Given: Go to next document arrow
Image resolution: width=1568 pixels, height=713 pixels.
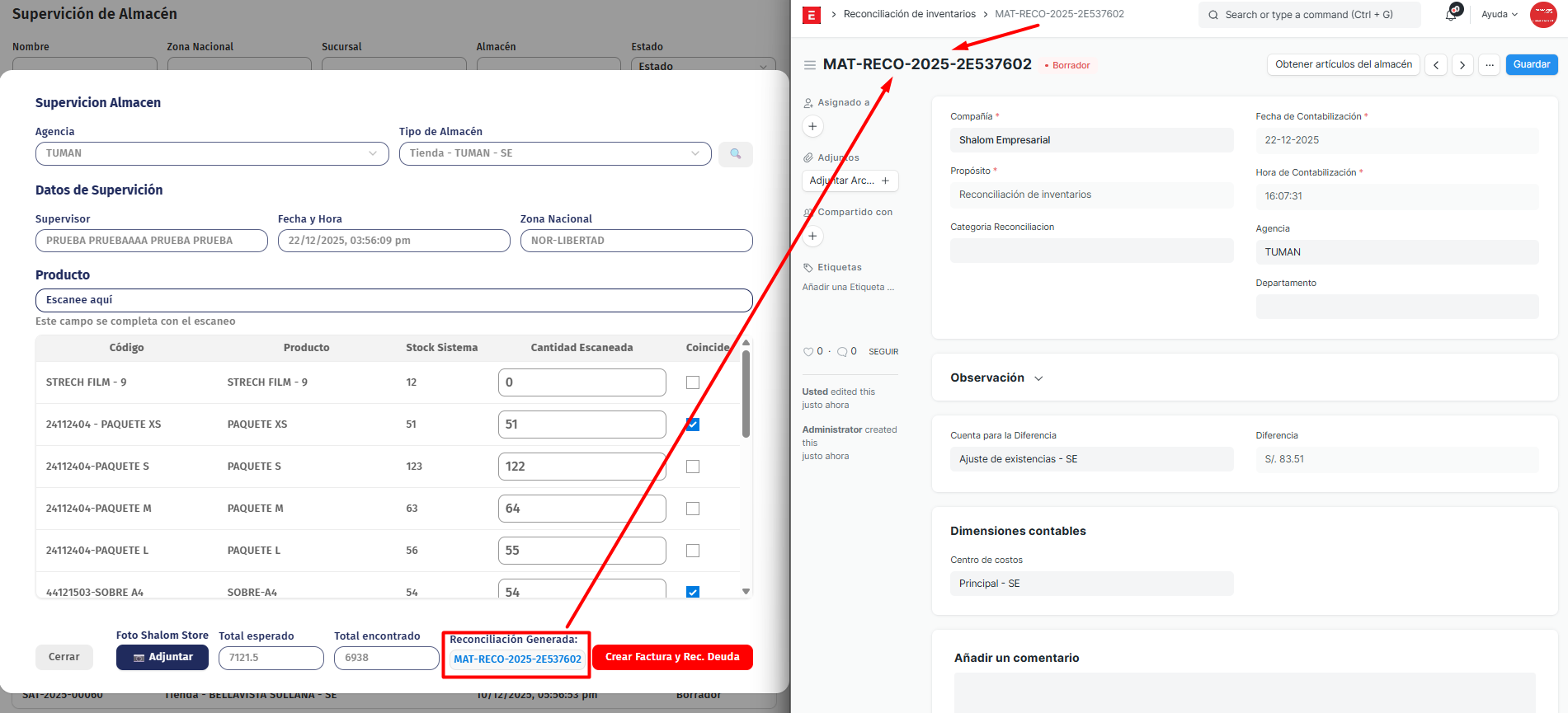Looking at the screenshot, I should [1462, 65].
